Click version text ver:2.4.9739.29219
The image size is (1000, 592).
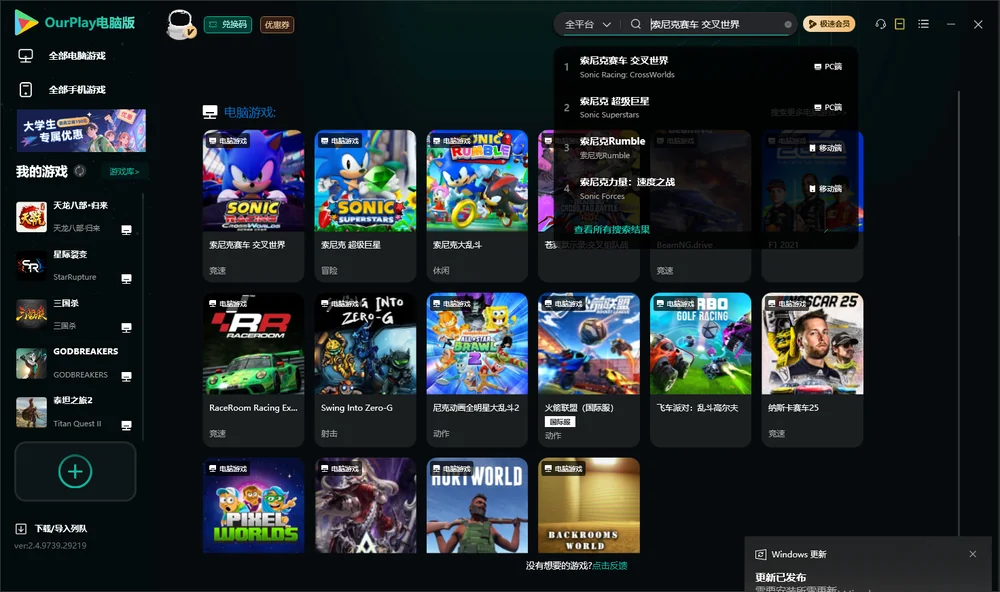(x=50, y=545)
